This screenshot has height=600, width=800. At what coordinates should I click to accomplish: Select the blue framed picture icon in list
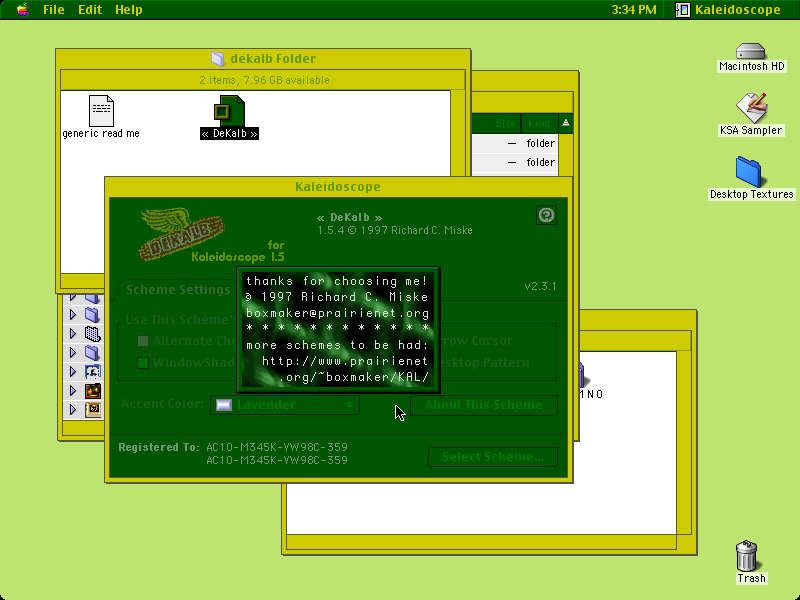92,371
